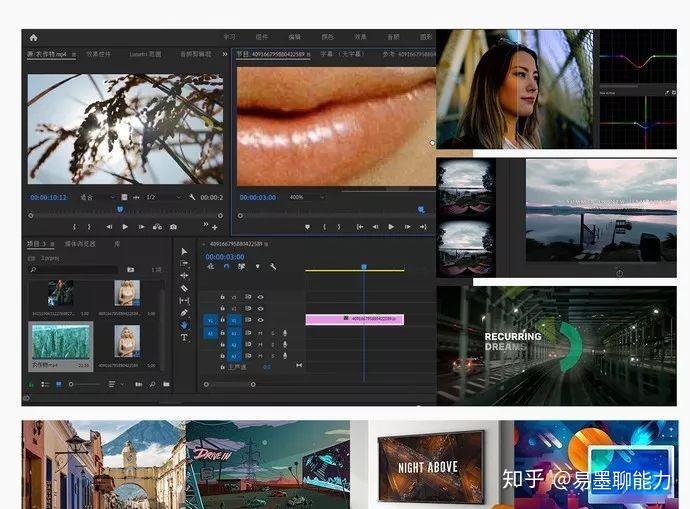
Task: Select the Selection arrow tool
Action: (184, 251)
